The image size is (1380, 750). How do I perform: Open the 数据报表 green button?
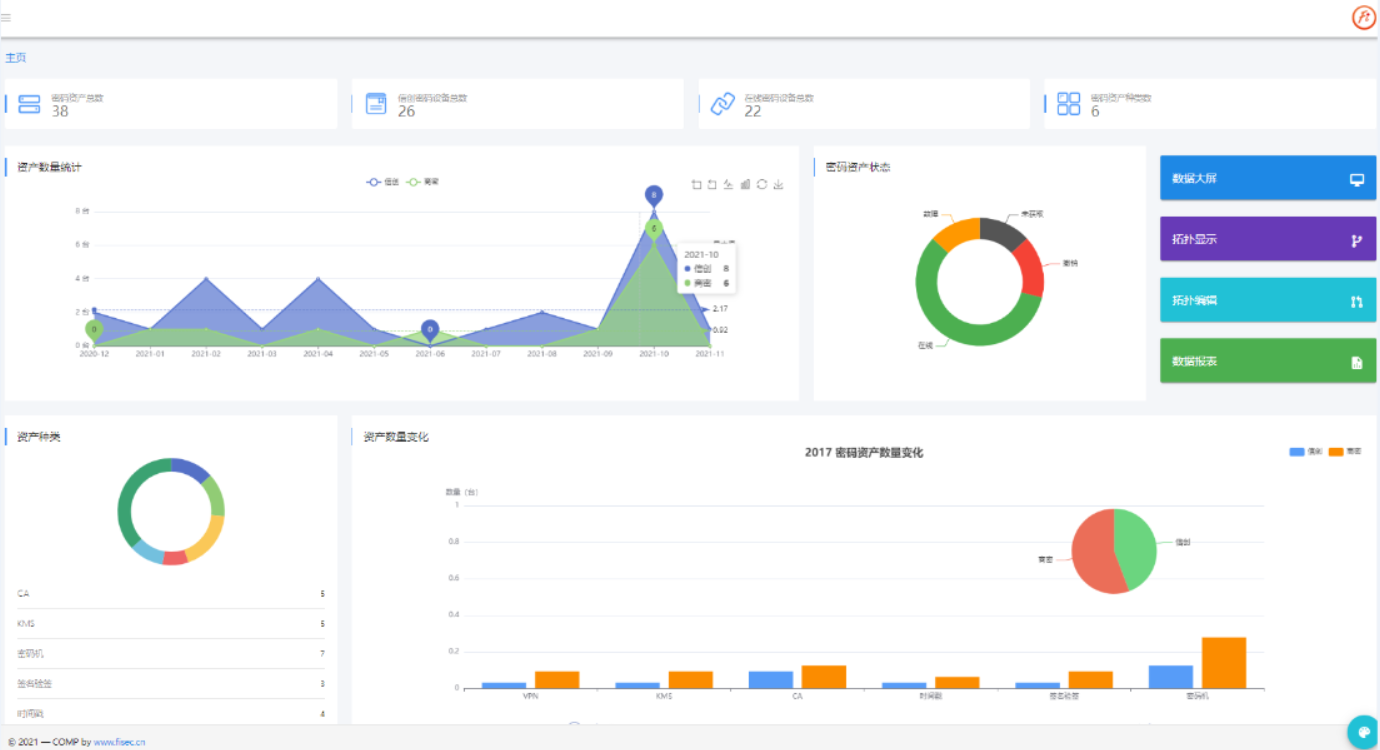pyautogui.click(x=1267, y=361)
